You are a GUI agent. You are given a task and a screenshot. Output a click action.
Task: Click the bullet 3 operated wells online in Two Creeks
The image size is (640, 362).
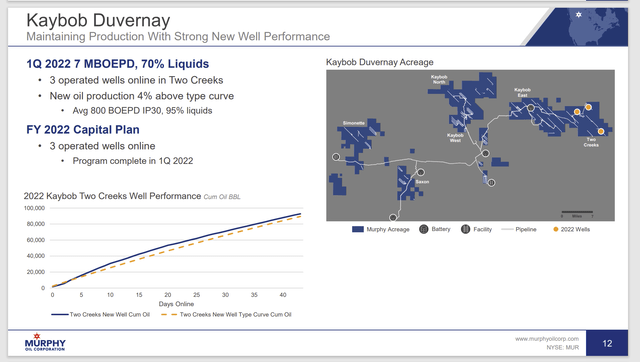pos(136,80)
